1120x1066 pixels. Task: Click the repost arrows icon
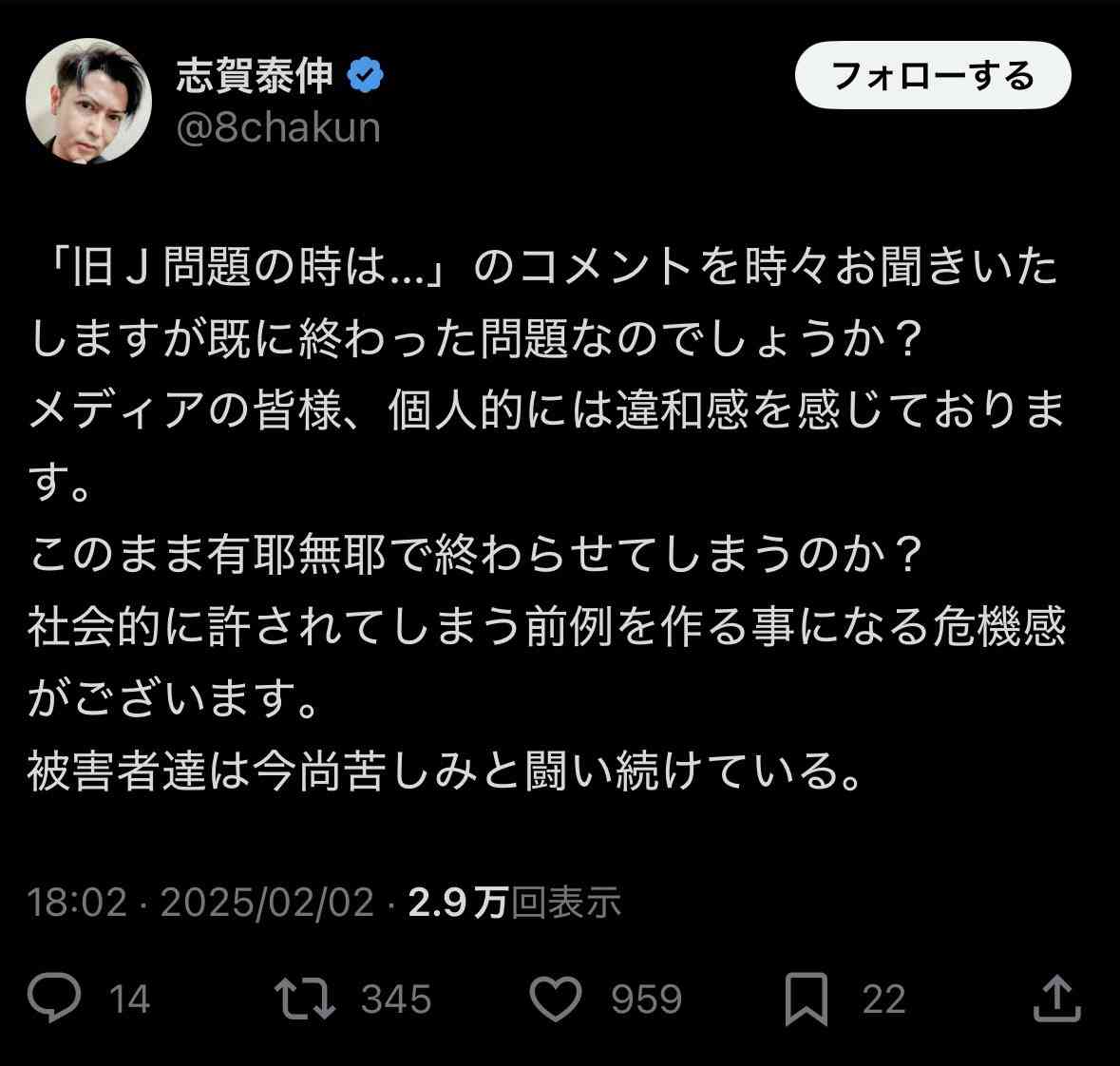click(305, 999)
